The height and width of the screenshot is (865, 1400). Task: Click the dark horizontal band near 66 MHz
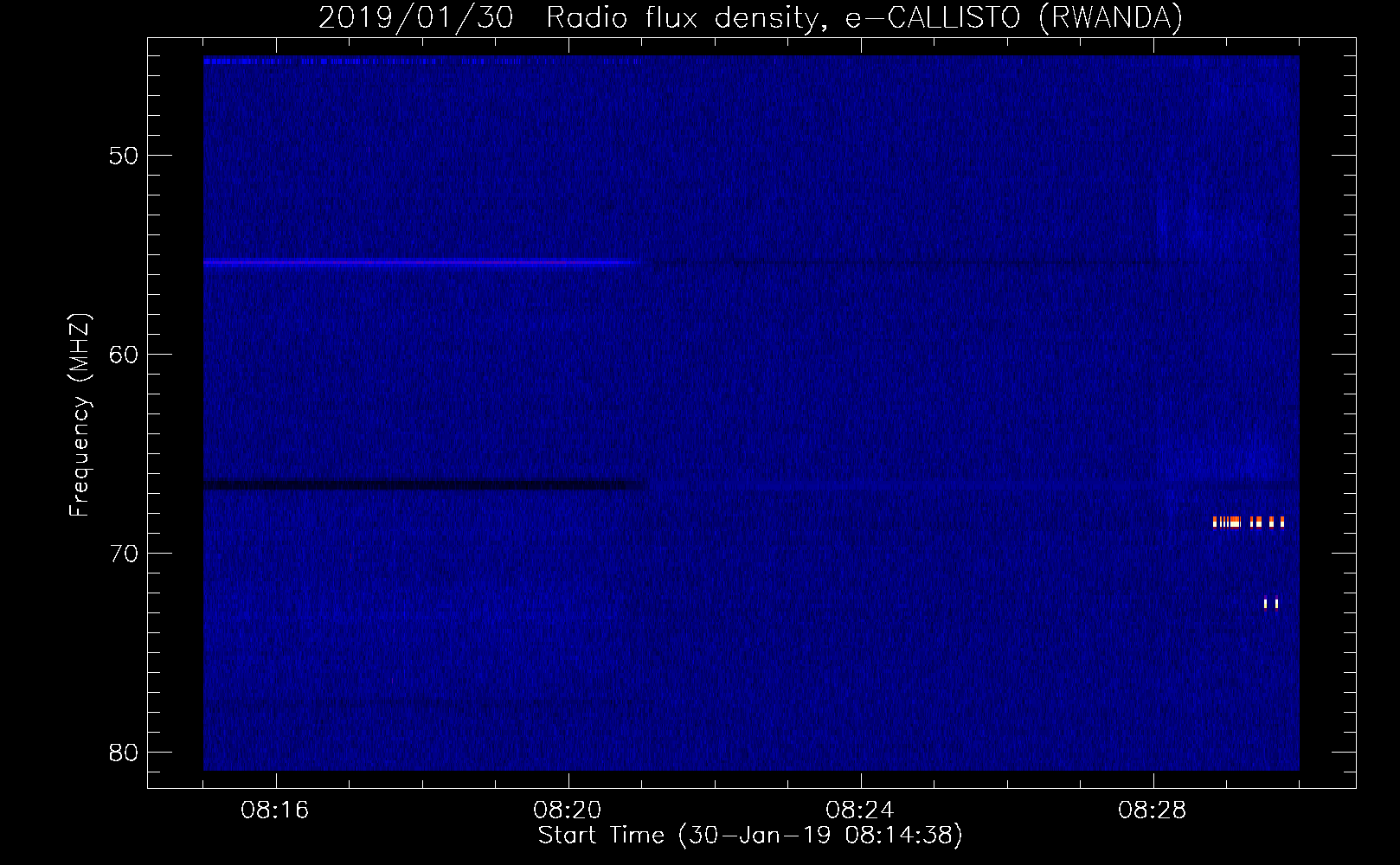coord(426,485)
